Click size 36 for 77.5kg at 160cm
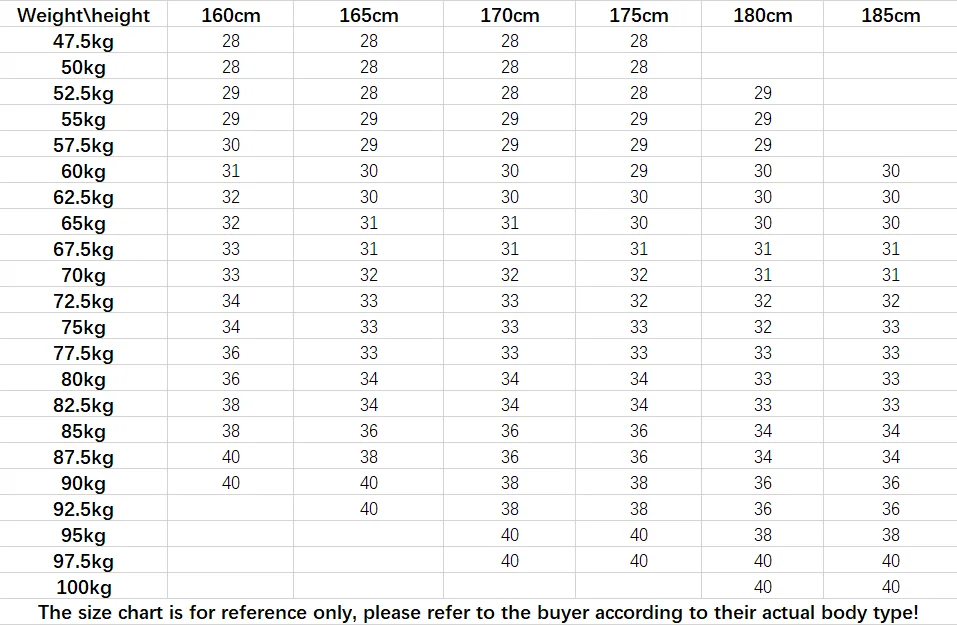Screen dimensions: 957x625 point(231,353)
